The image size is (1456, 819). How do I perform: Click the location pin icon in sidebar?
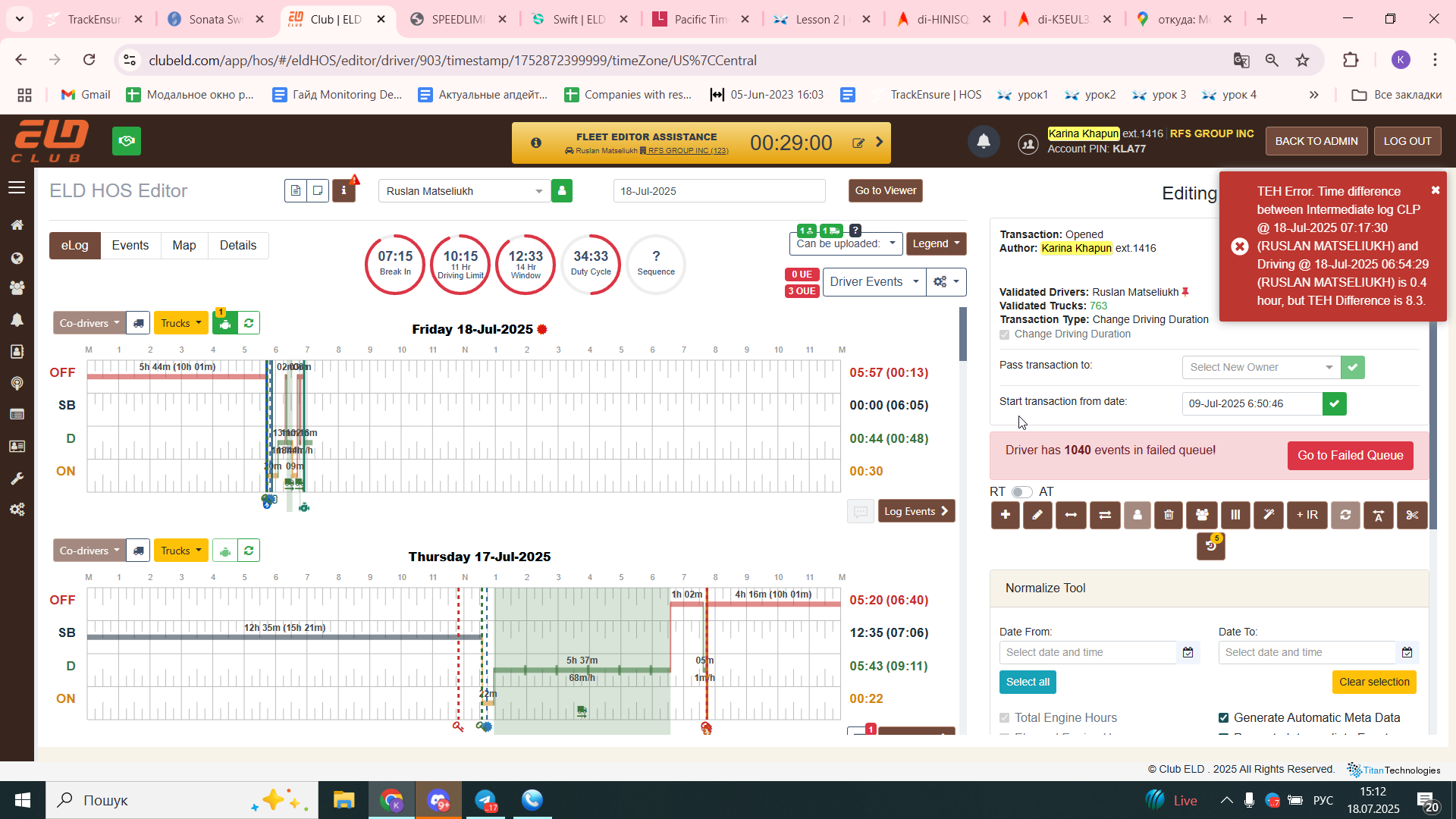point(17,384)
